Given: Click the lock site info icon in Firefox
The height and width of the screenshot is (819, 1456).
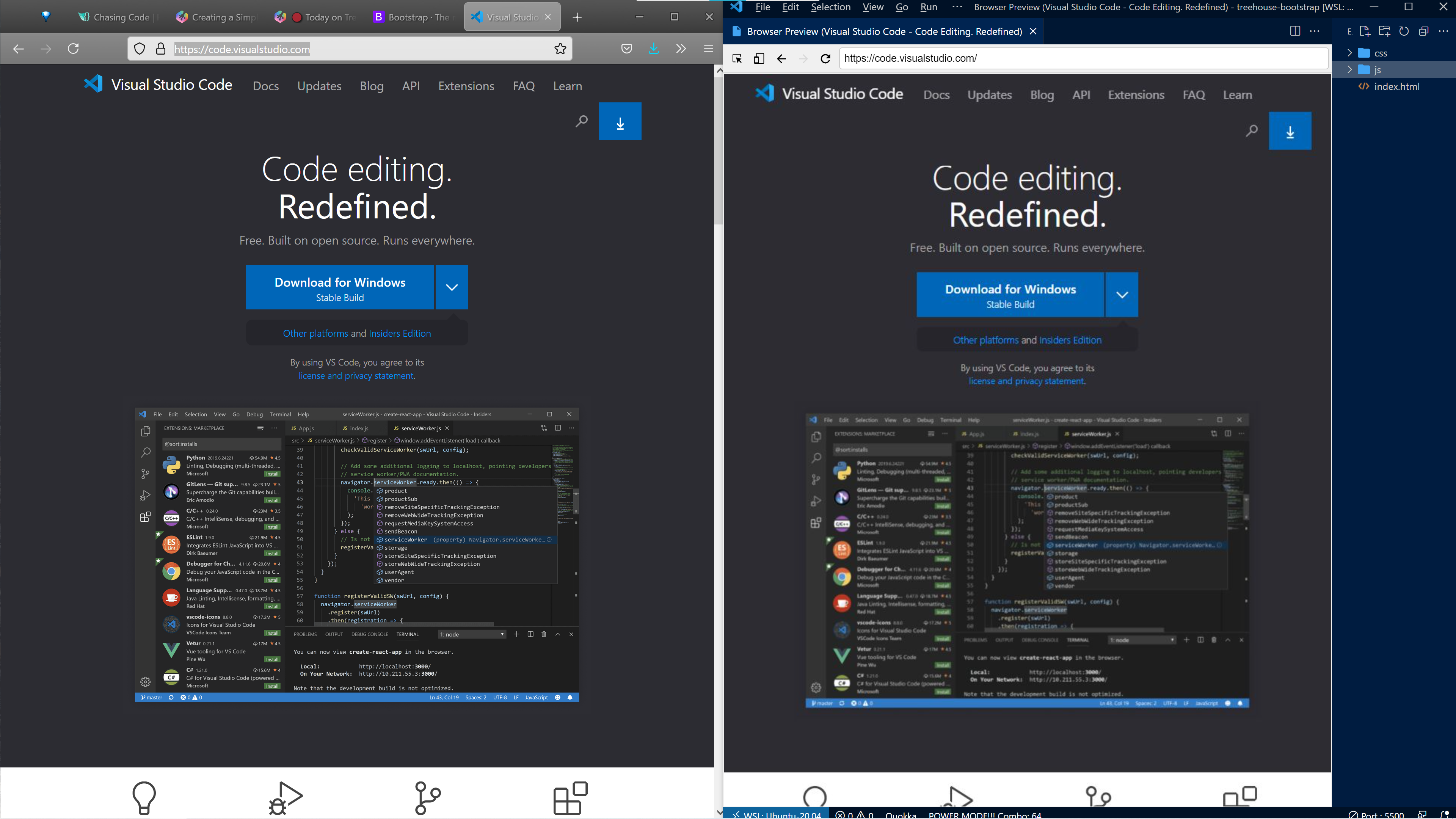Looking at the screenshot, I should click(160, 49).
